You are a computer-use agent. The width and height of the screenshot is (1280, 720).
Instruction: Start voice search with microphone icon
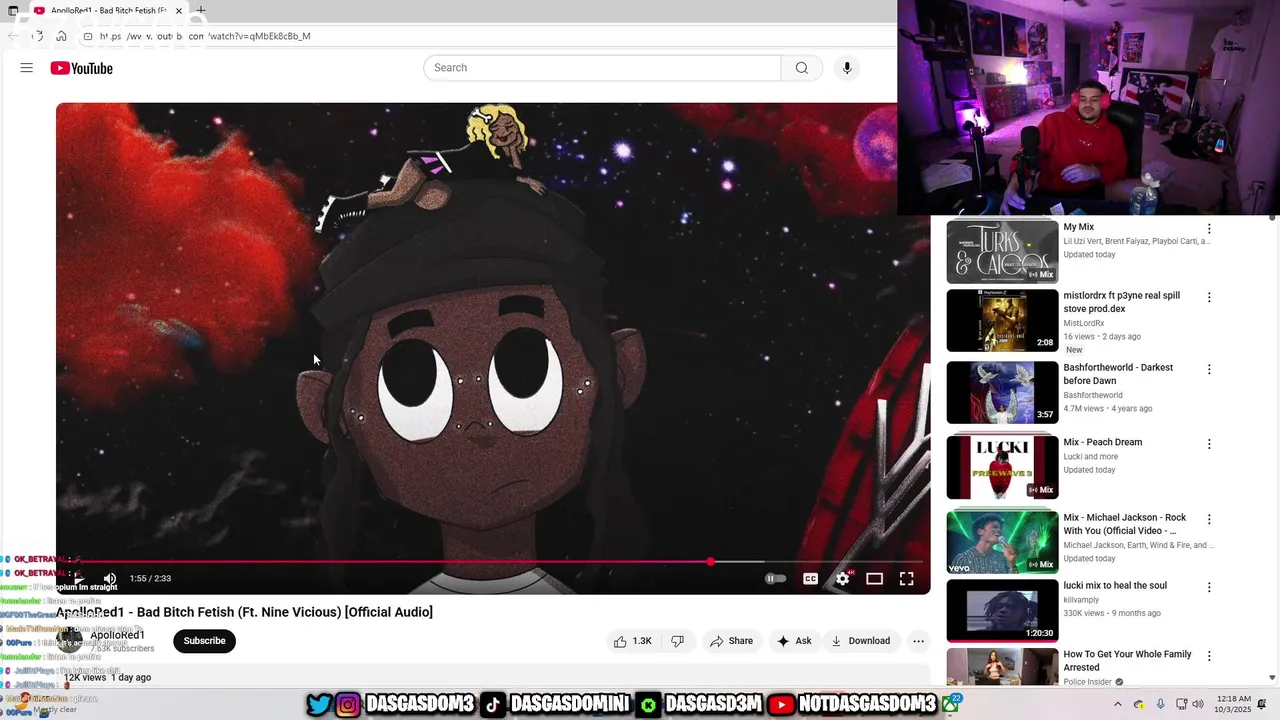tap(847, 68)
